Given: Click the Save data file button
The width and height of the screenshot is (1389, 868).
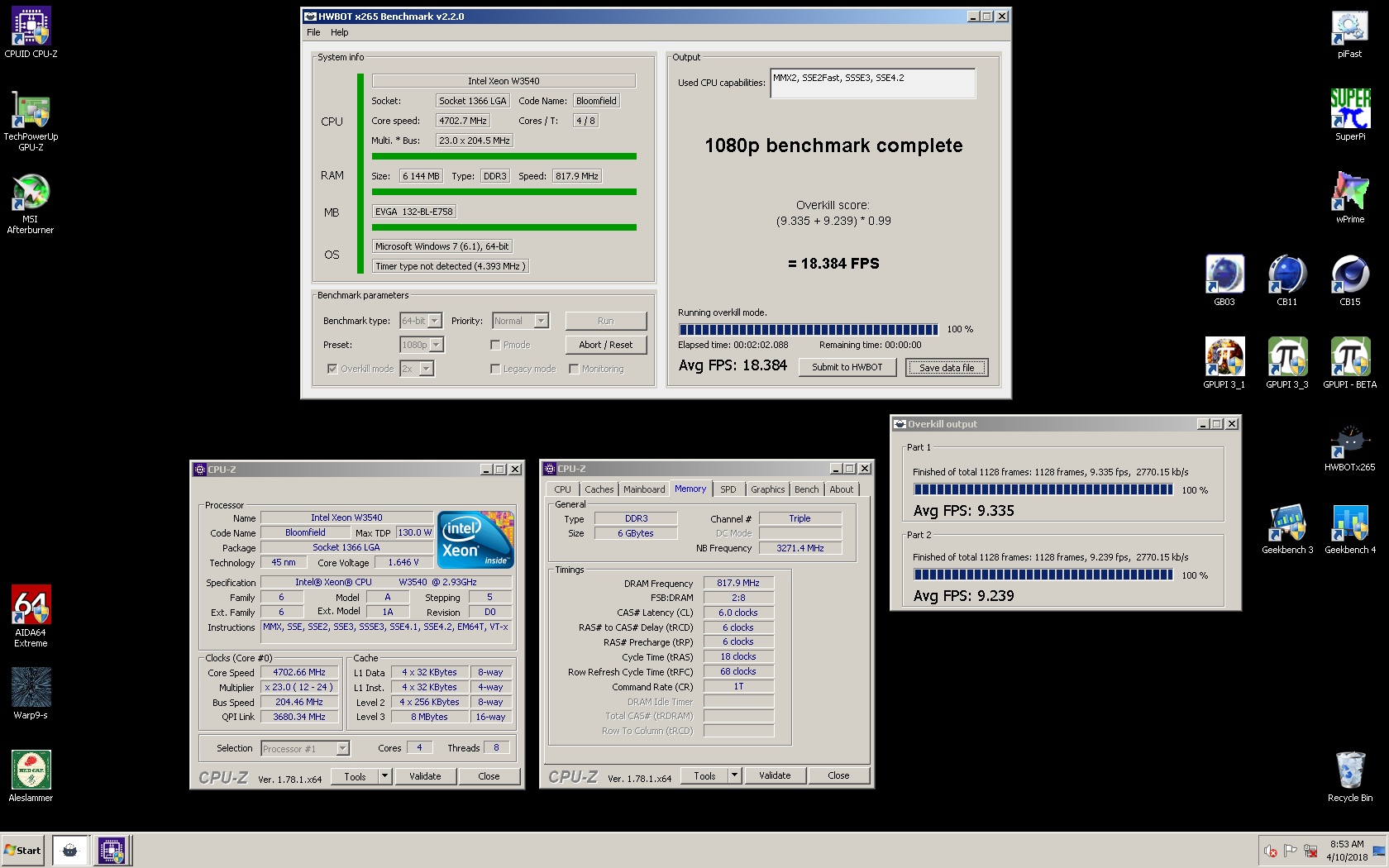Looking at the screenshot, I should point(947,368).
